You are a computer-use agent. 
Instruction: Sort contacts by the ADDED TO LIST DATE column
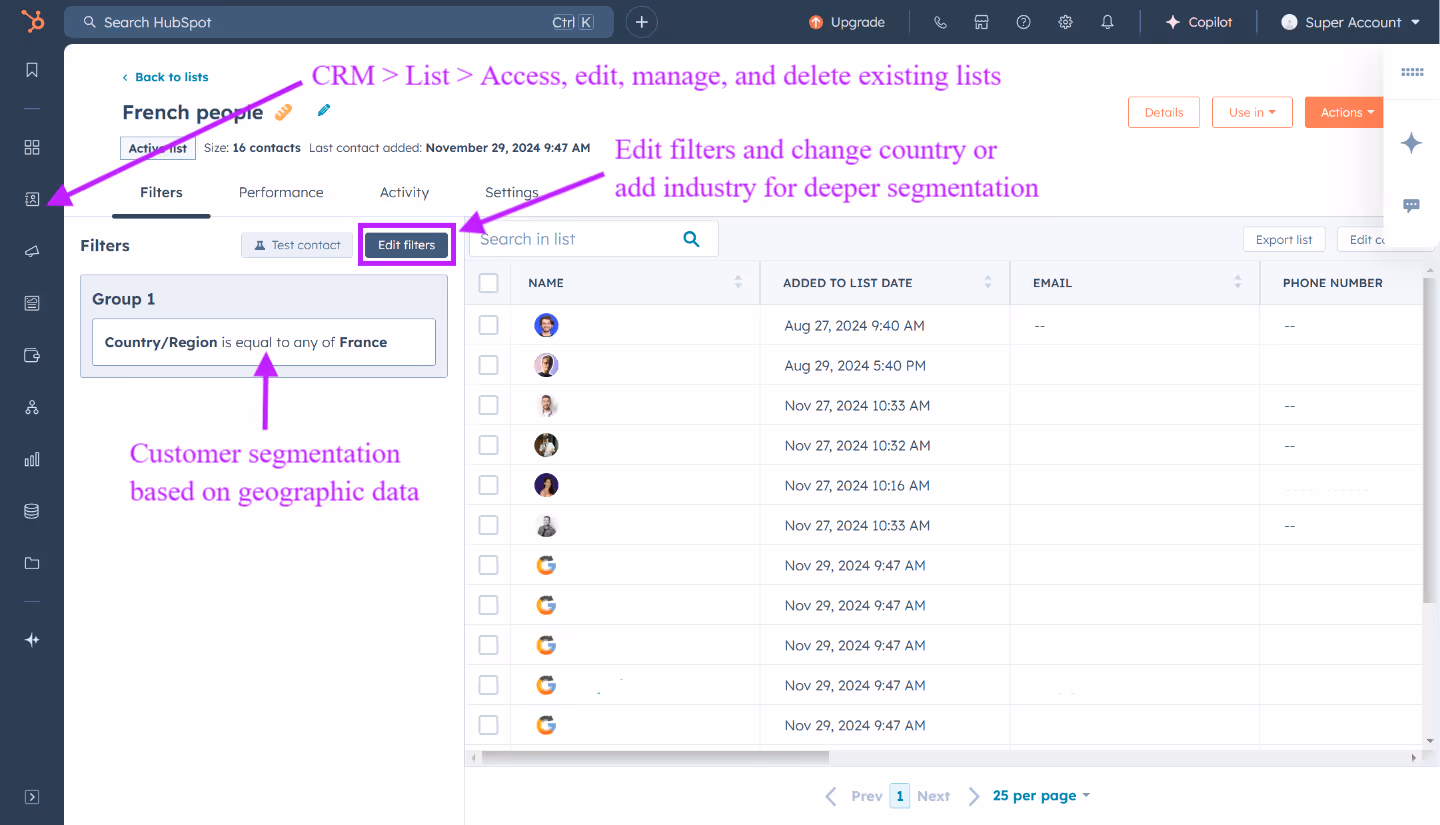click(x=986, y=282)
